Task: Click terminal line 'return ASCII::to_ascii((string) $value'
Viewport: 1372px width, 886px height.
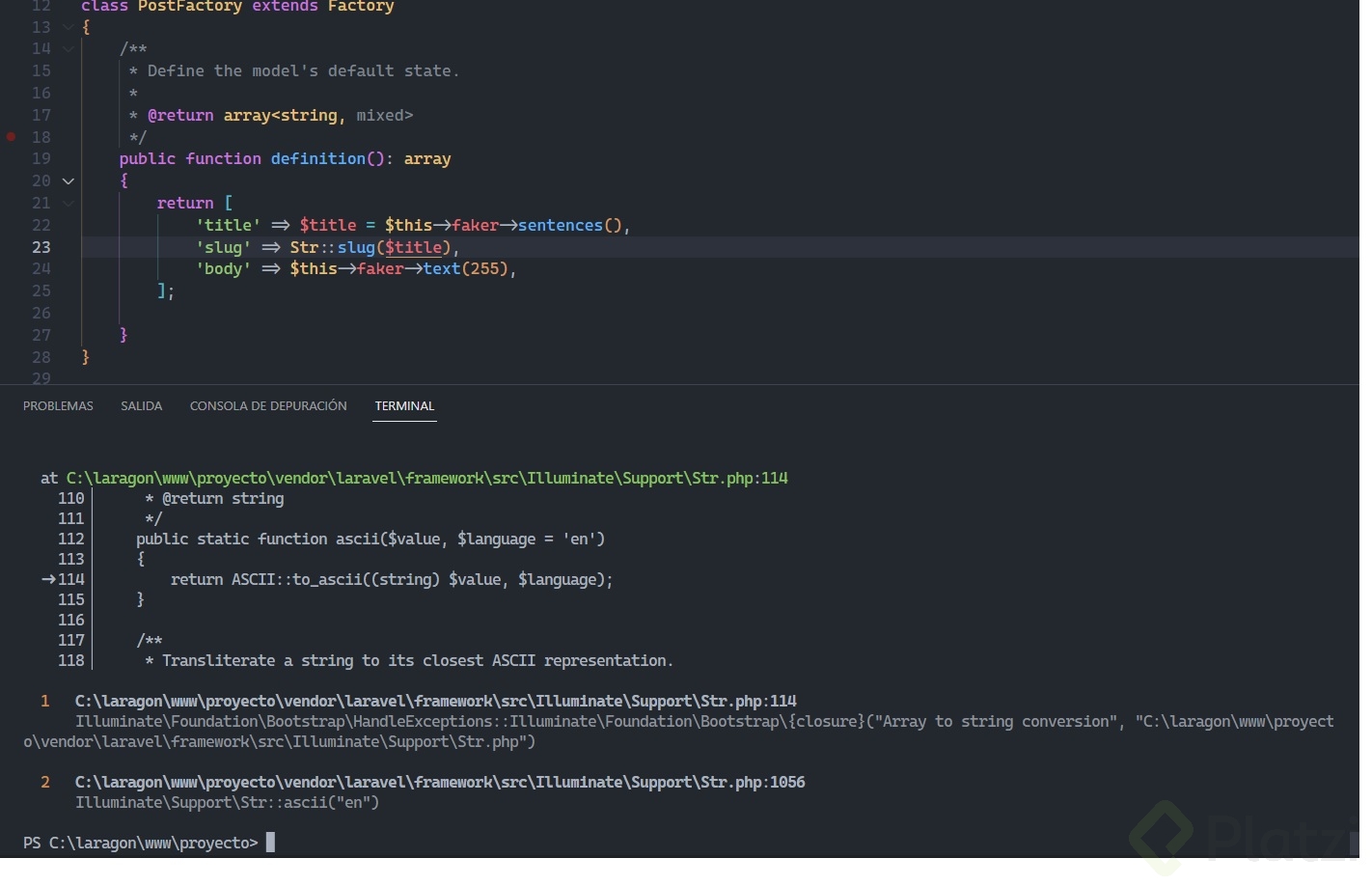Action: (x=392, y=579)
